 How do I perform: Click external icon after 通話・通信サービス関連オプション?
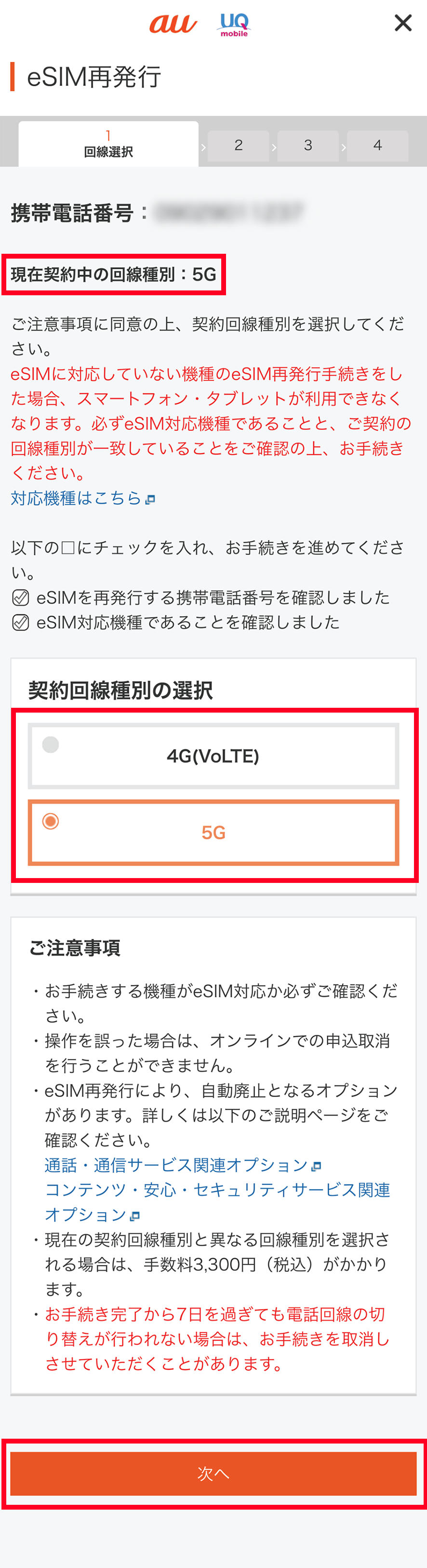(x=316, y=1166)
